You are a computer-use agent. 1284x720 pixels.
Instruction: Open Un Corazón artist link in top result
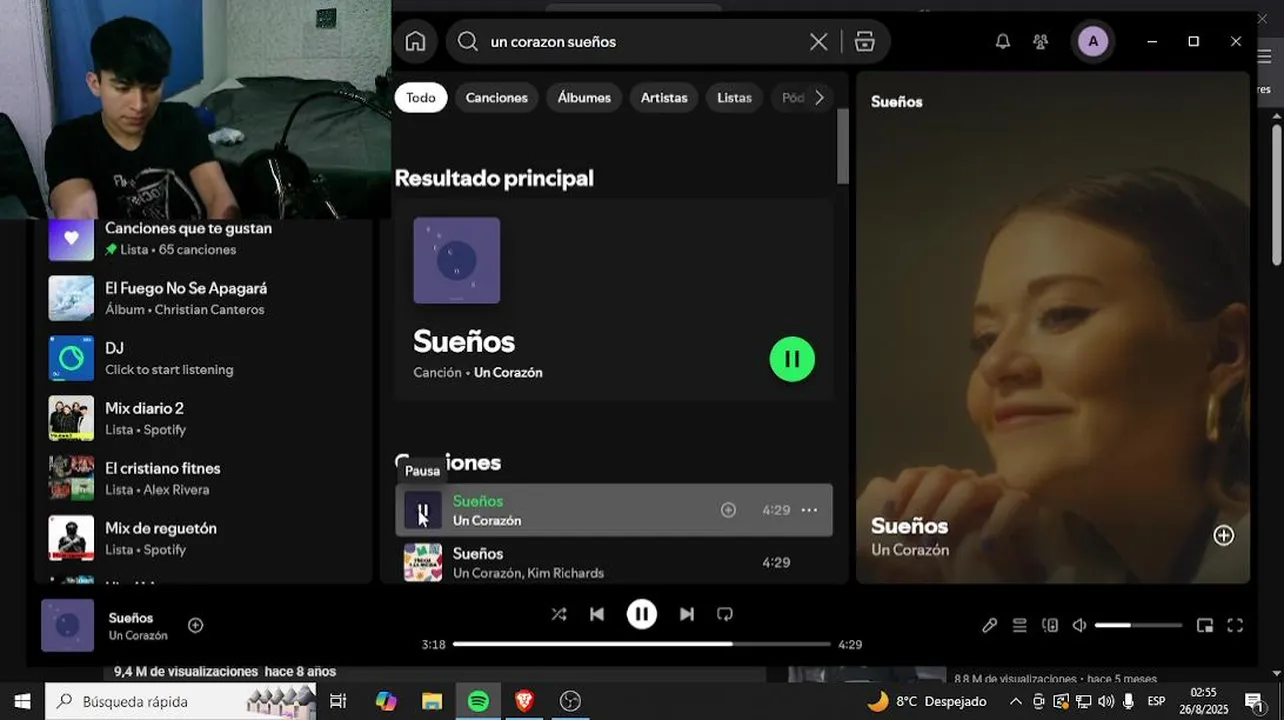(508, 372)
